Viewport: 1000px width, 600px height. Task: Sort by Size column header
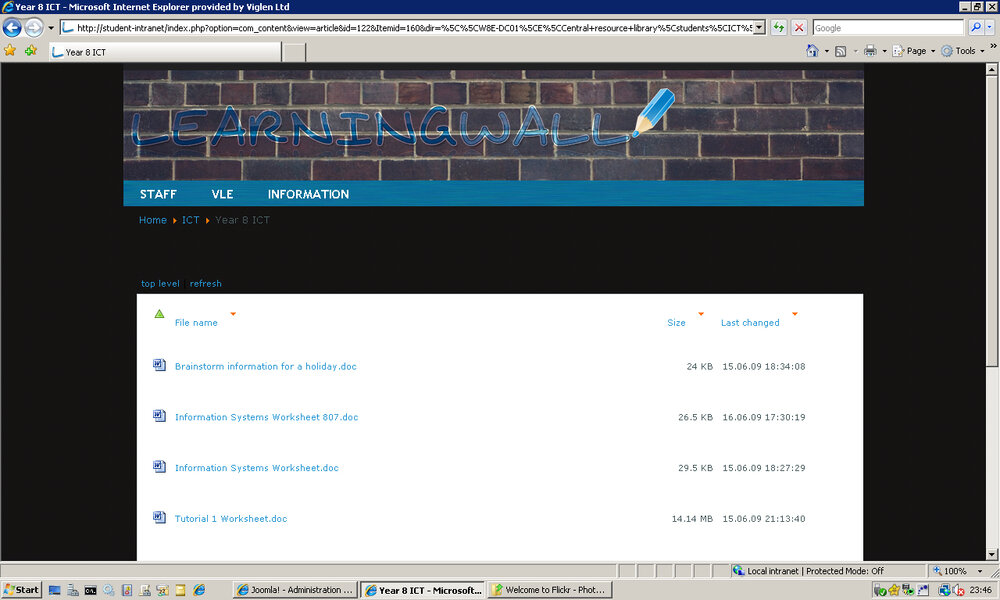click(x=676, y=323)
